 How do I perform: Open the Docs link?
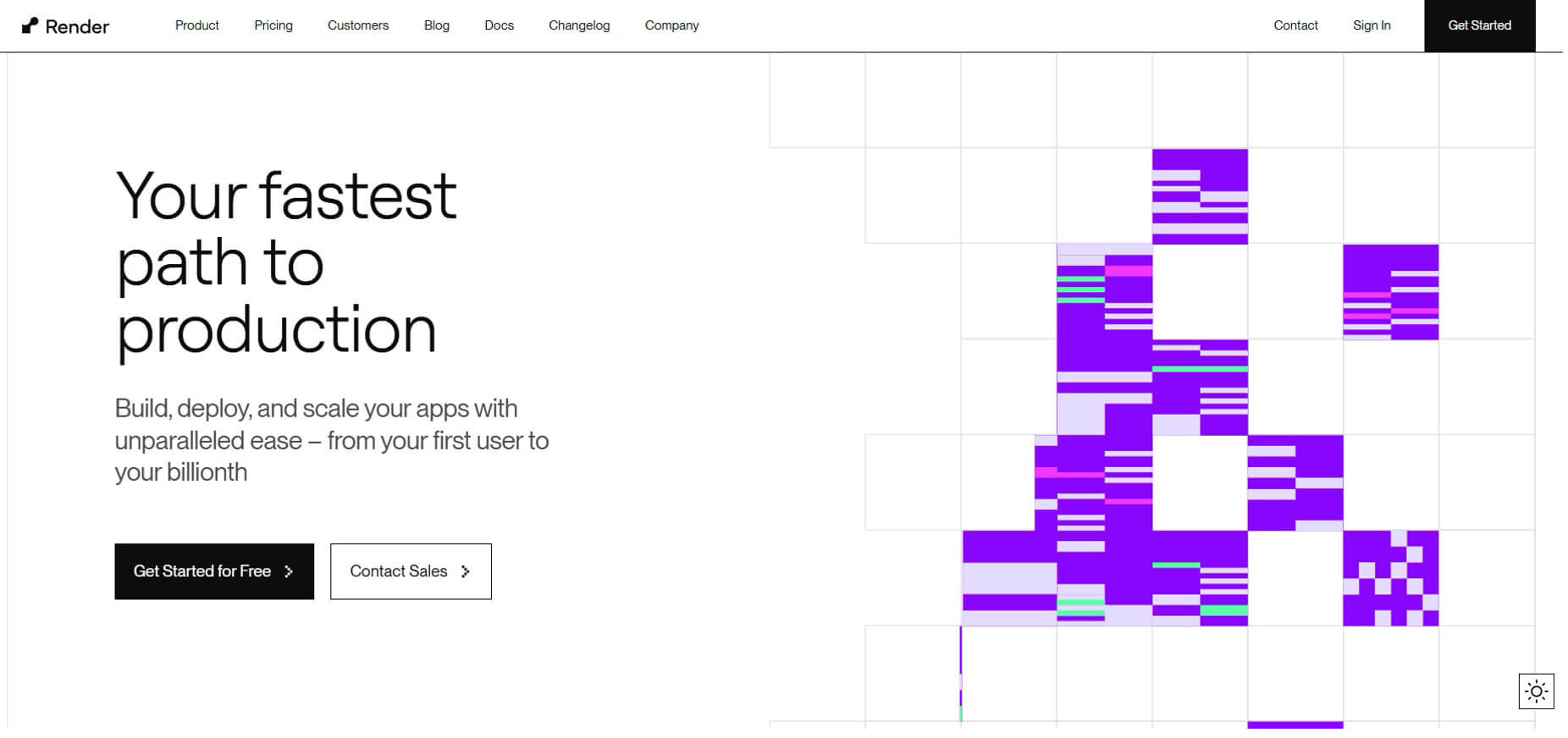pyautogui.click(x=499, y=25)
